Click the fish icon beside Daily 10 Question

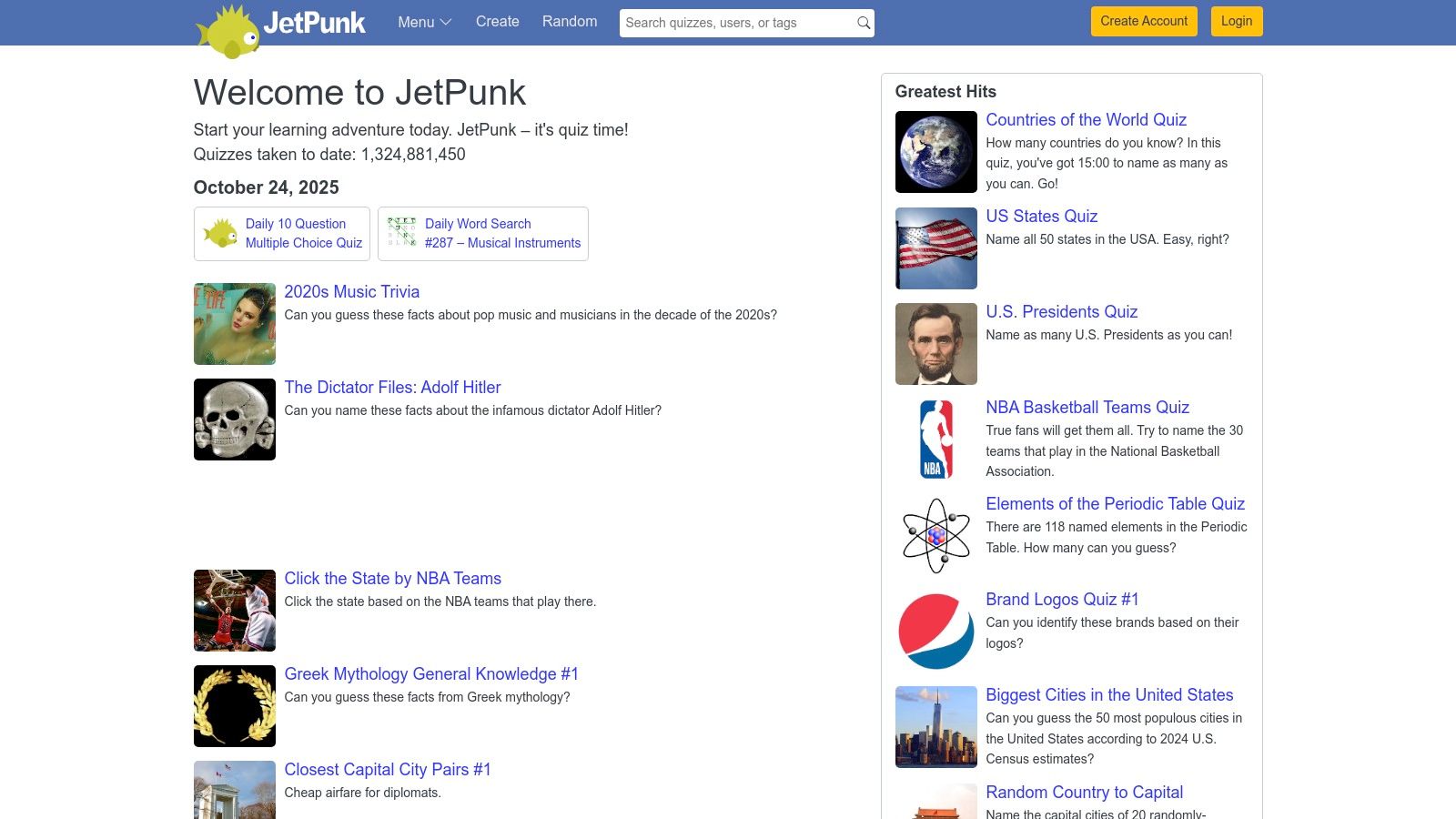[x=221, y=233]
